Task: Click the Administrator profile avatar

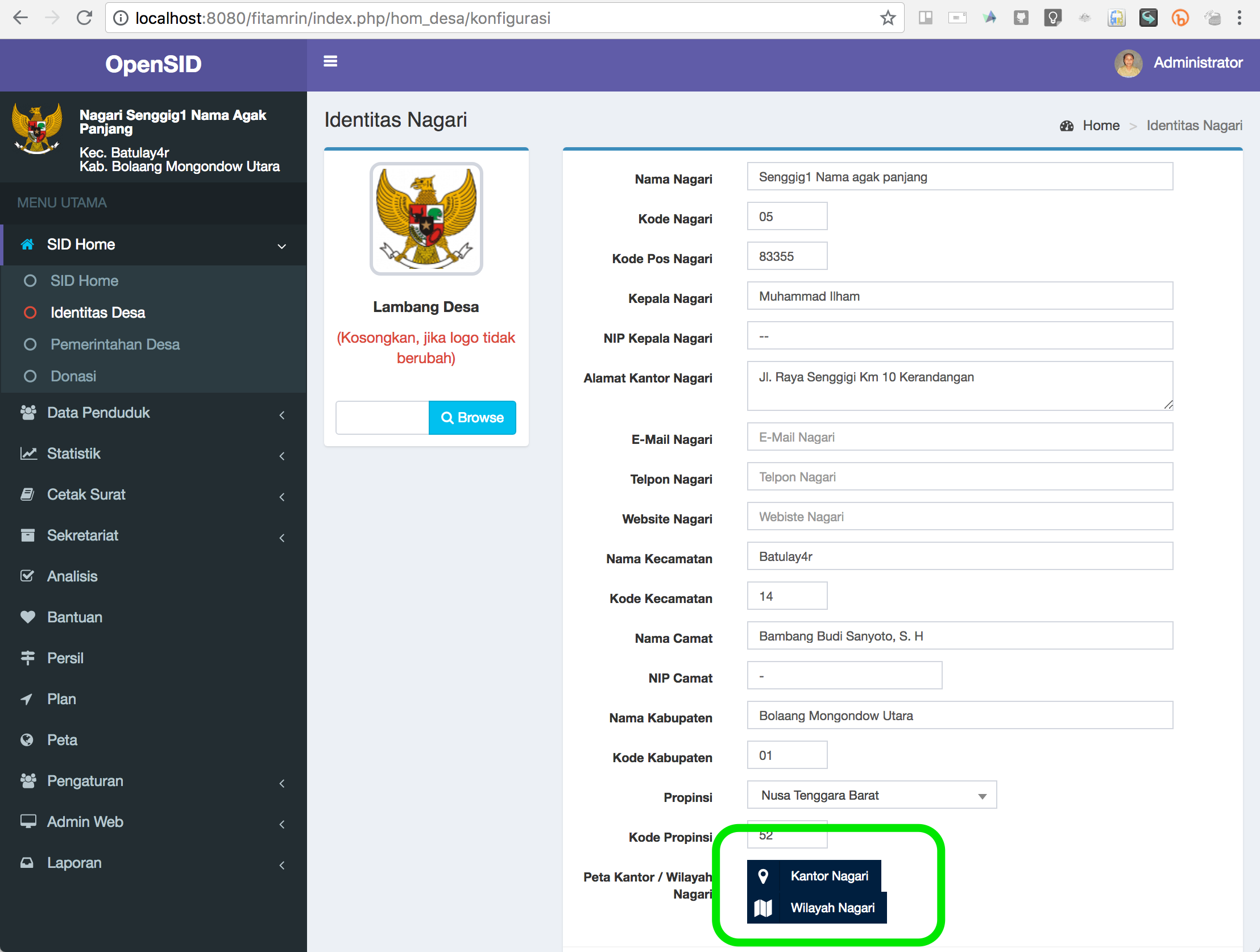Action: point(1129,63)
